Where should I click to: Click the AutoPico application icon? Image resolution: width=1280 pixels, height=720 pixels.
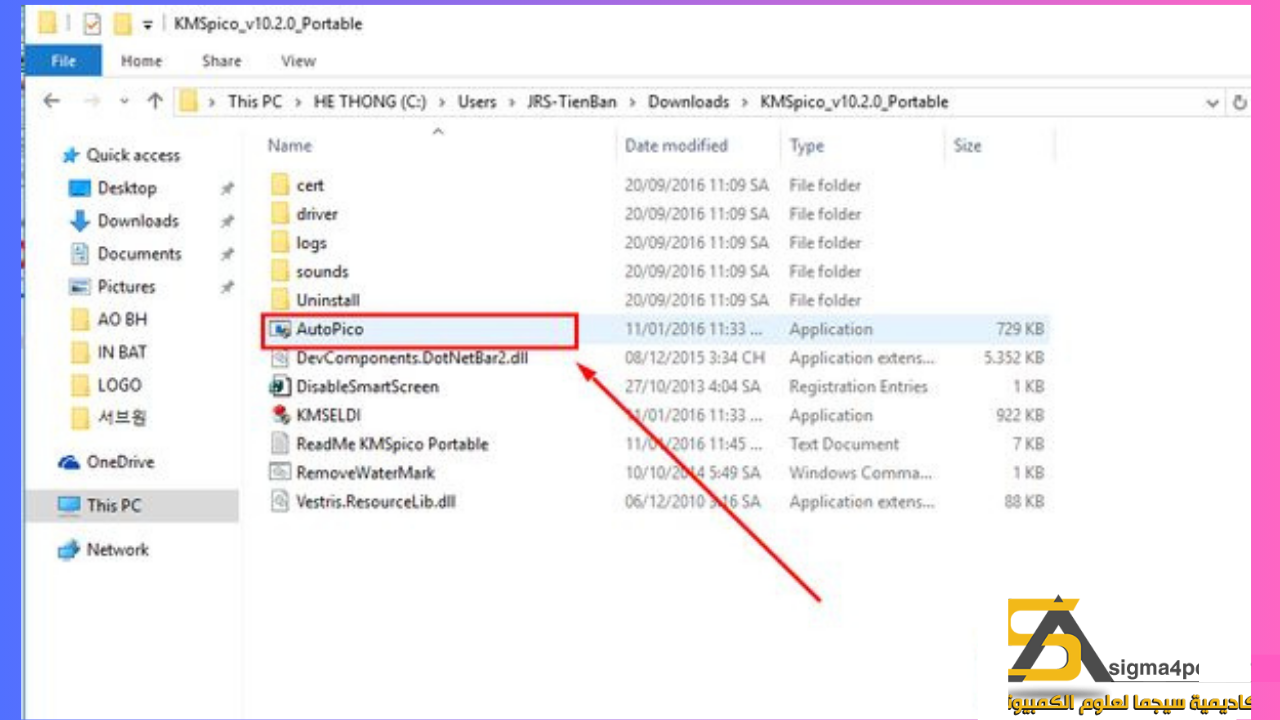280,329
